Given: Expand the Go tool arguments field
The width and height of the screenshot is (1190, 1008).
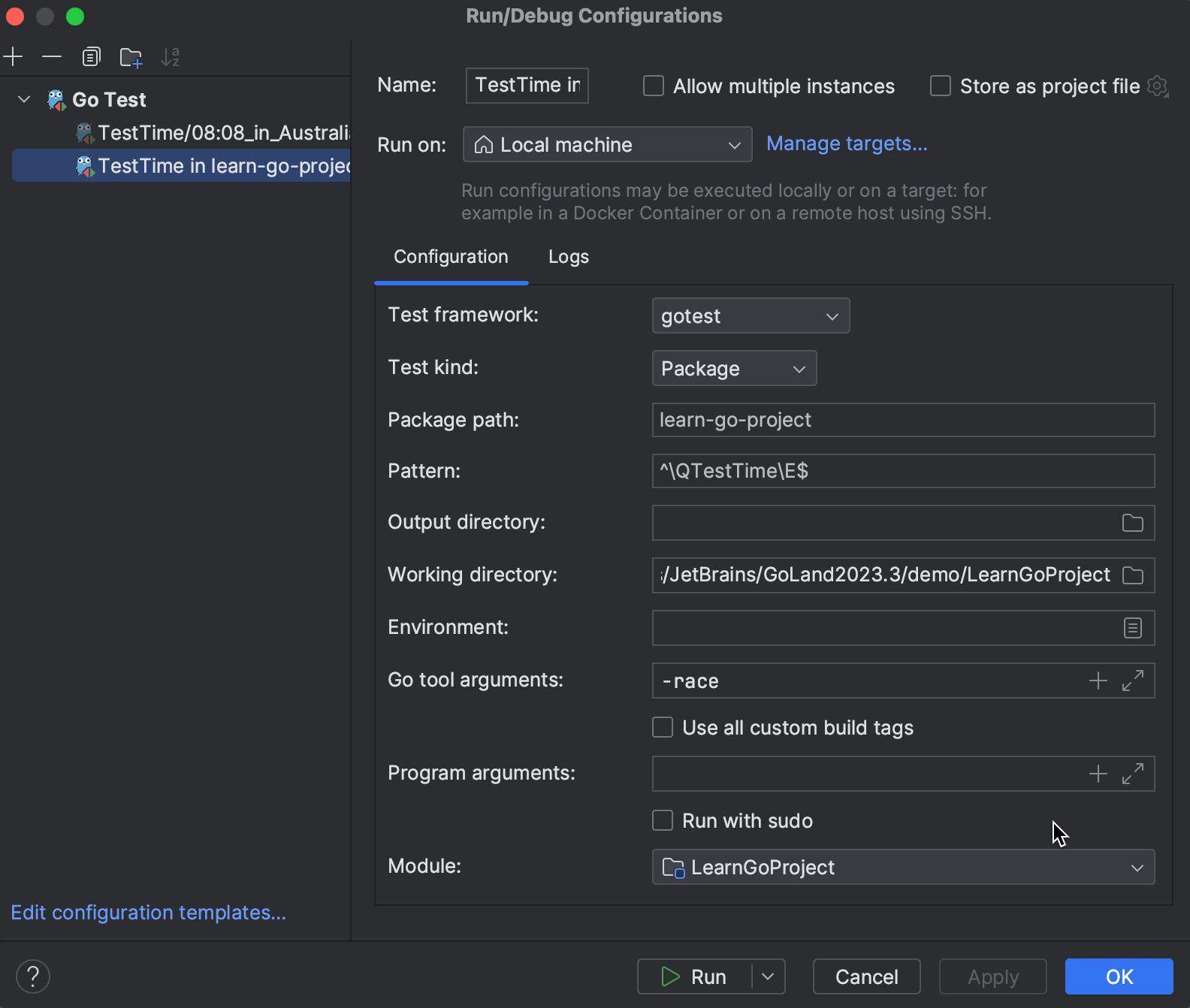Looking at the screenshot, I should coord(1132,681).
